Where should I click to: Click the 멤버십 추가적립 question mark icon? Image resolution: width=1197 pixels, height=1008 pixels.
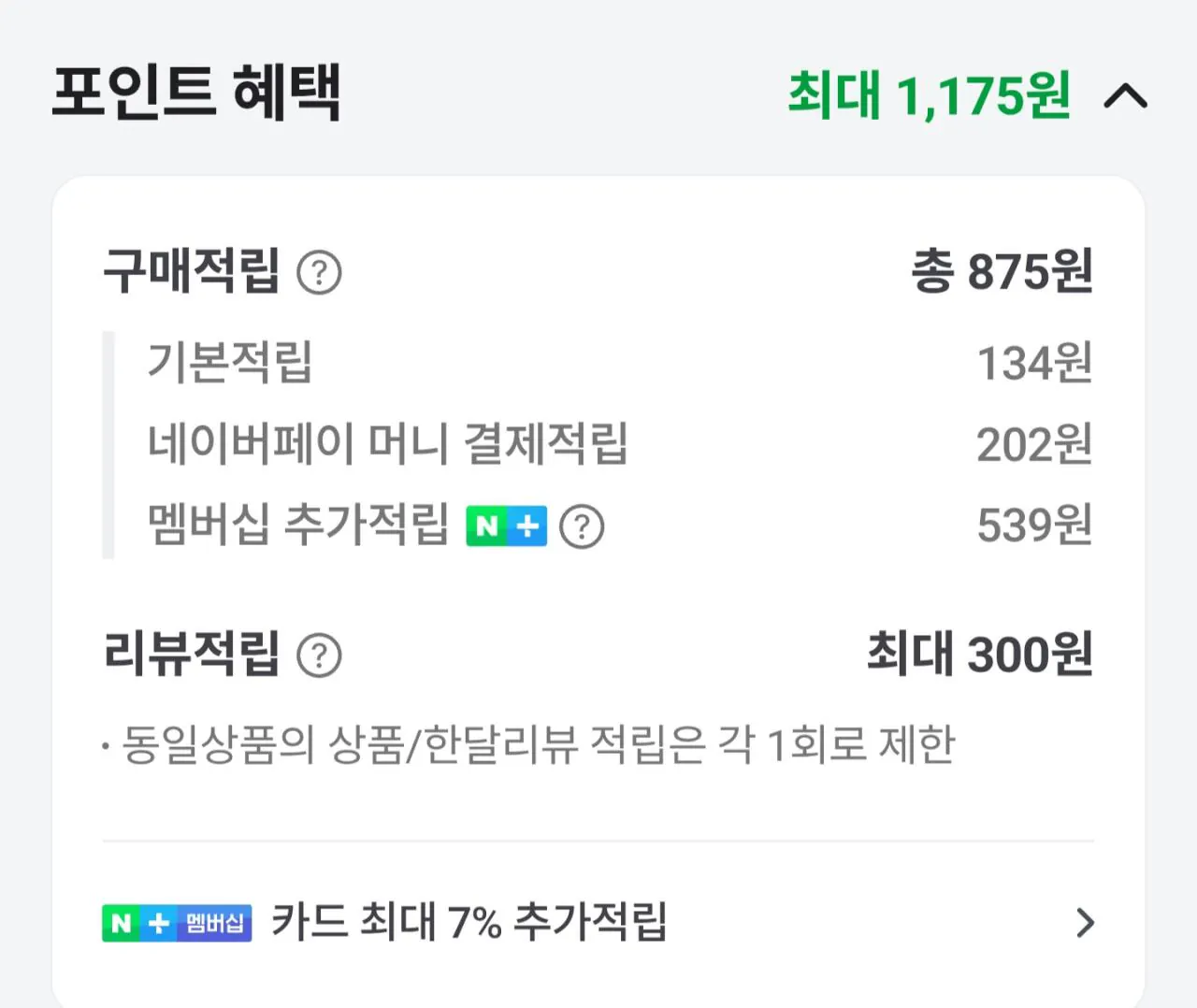point(582,526)
